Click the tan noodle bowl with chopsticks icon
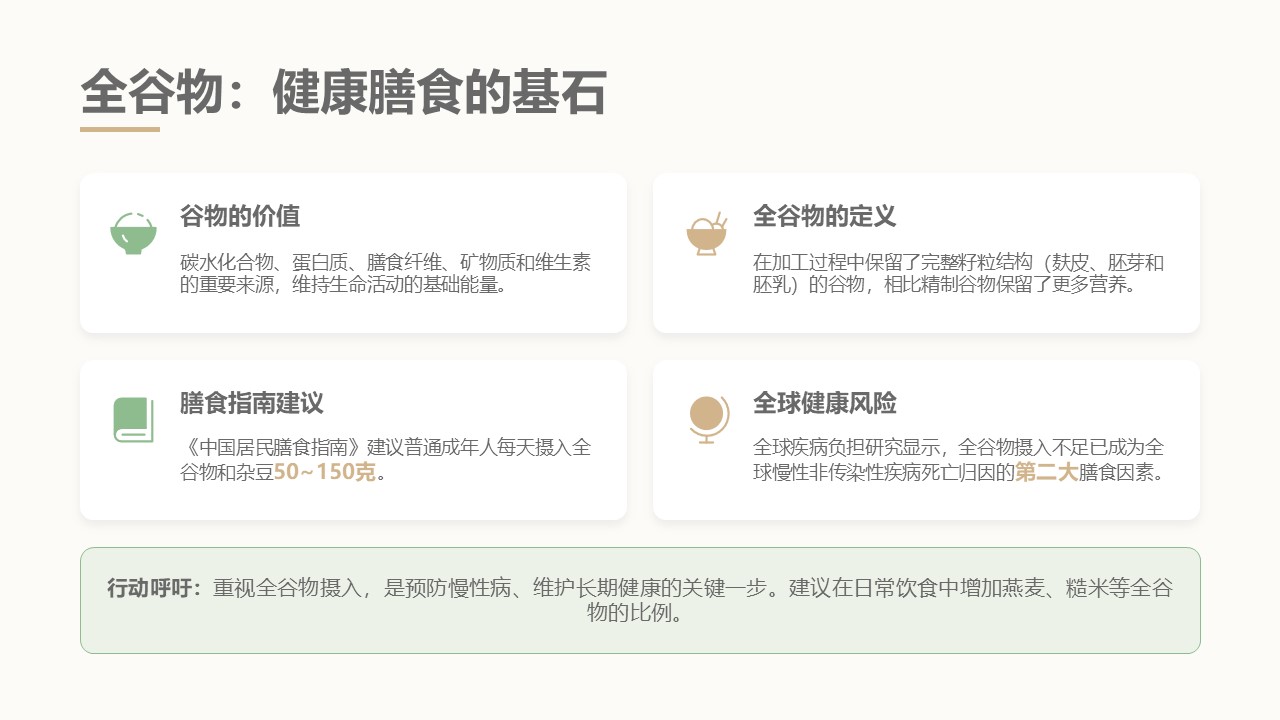This screenshot has width=1280, height=720. point(706,233)
